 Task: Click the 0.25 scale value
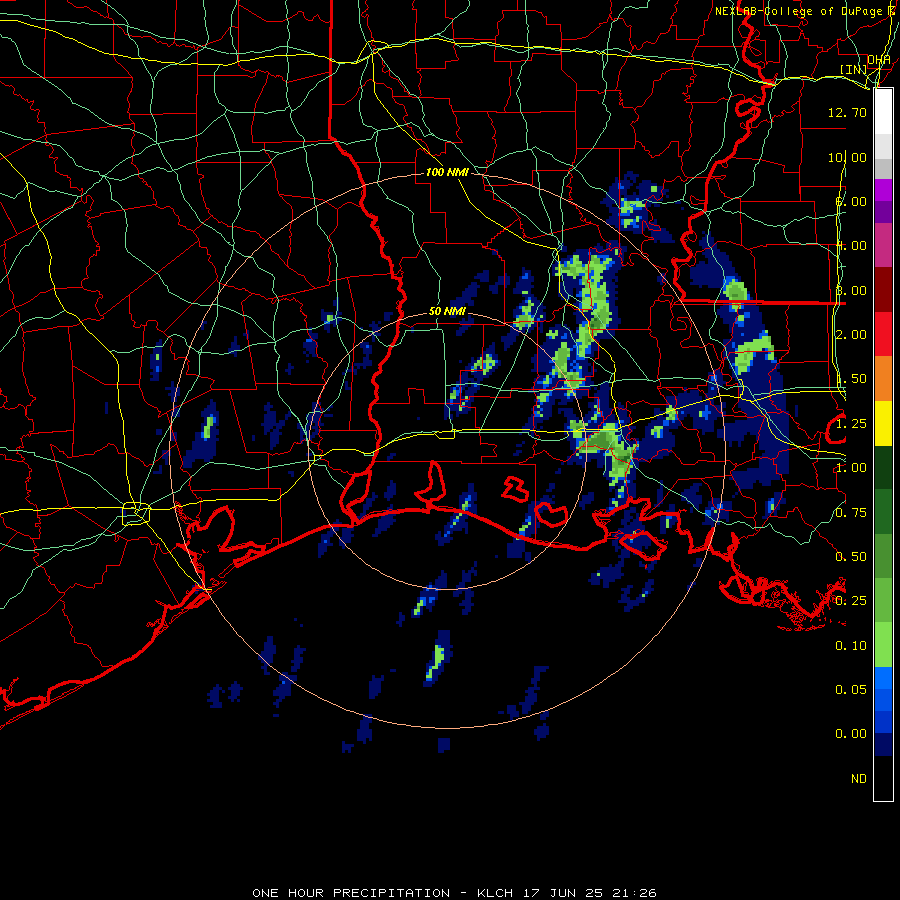point(851,601)
